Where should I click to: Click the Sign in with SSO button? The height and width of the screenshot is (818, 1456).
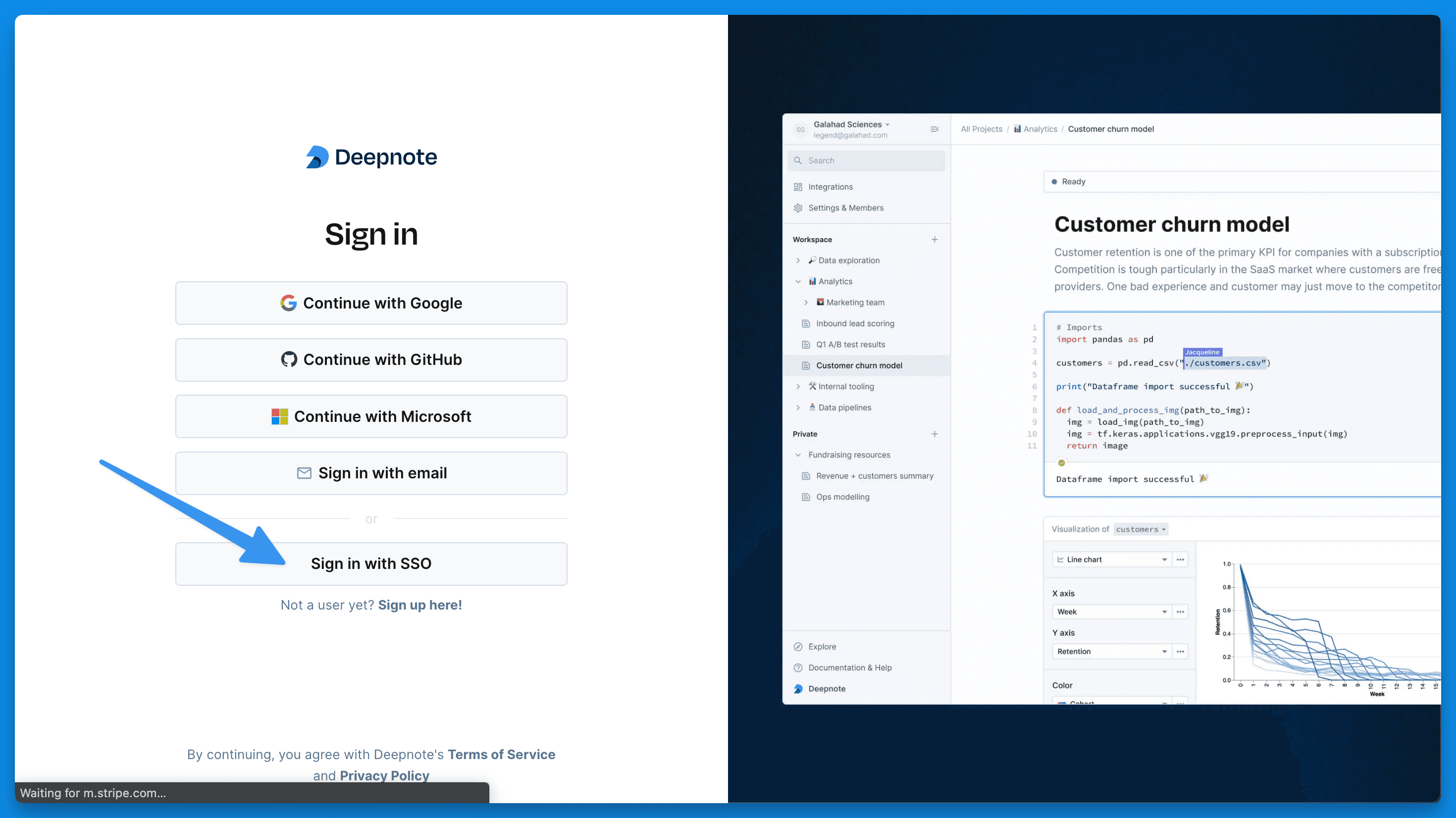pos(371,563)
